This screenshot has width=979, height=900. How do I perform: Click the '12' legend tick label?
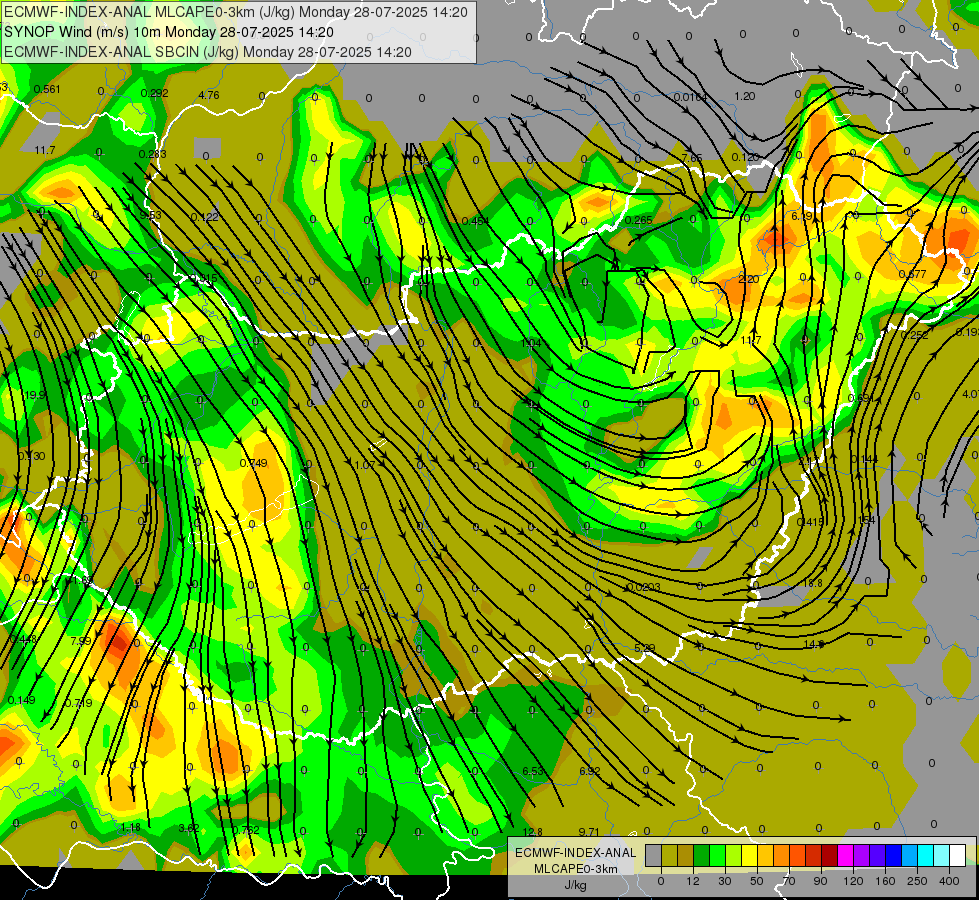[693, 881]
